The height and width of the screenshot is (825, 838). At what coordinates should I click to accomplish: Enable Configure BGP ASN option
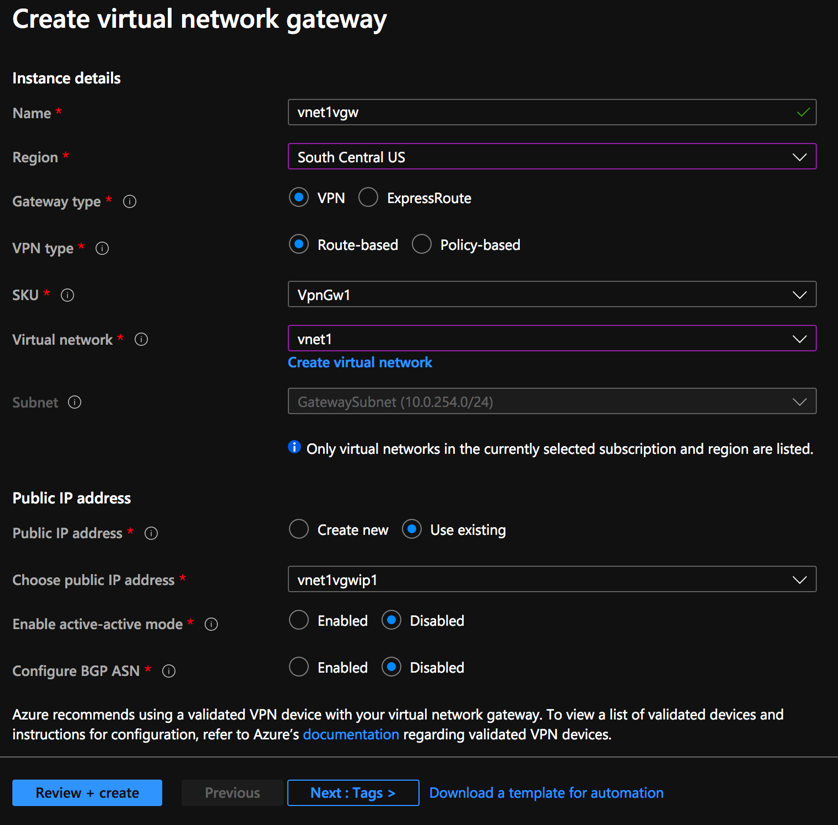[x=299, y=667]
